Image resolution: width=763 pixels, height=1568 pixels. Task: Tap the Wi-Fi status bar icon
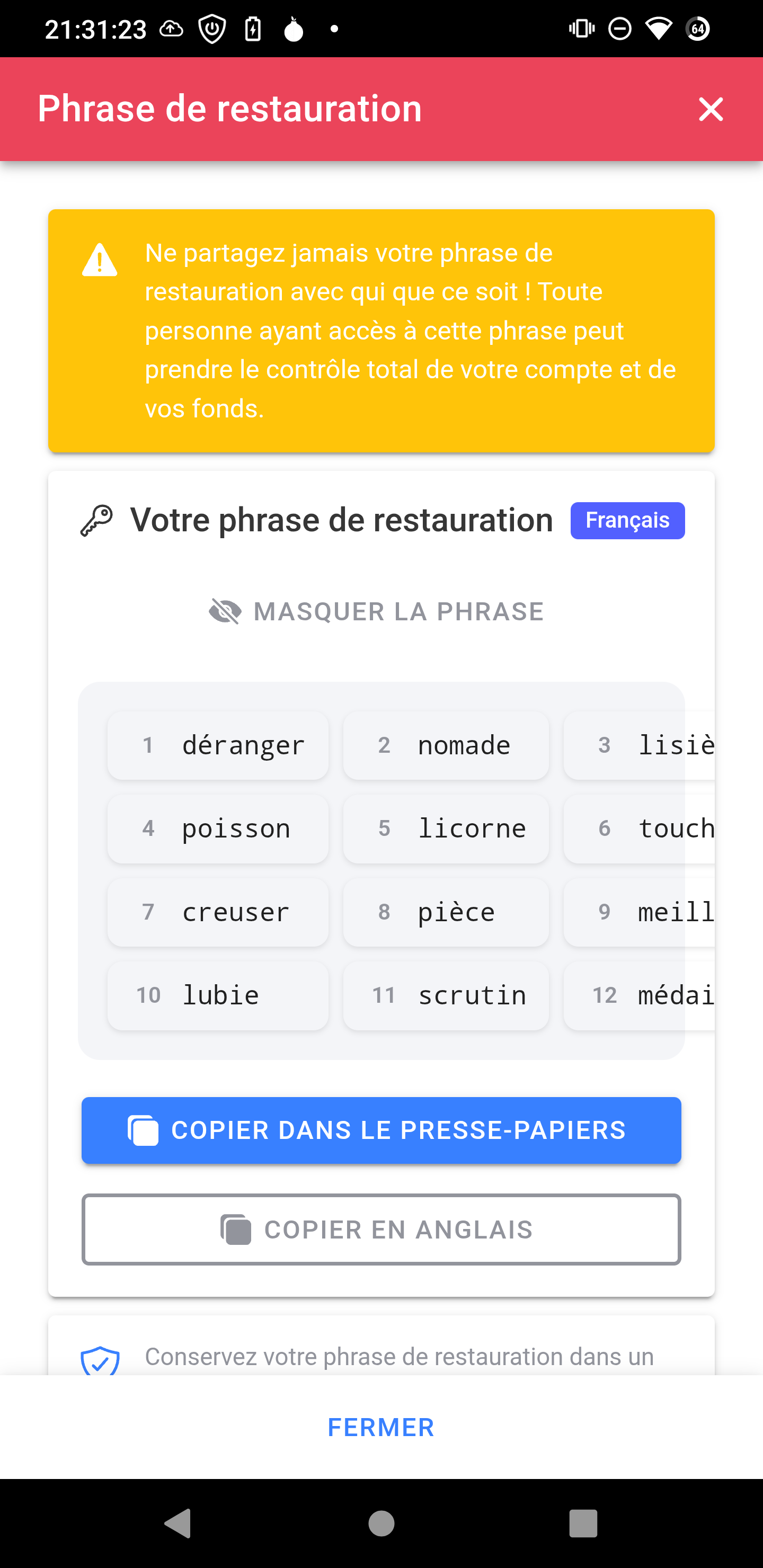click(x=658, y=29)
